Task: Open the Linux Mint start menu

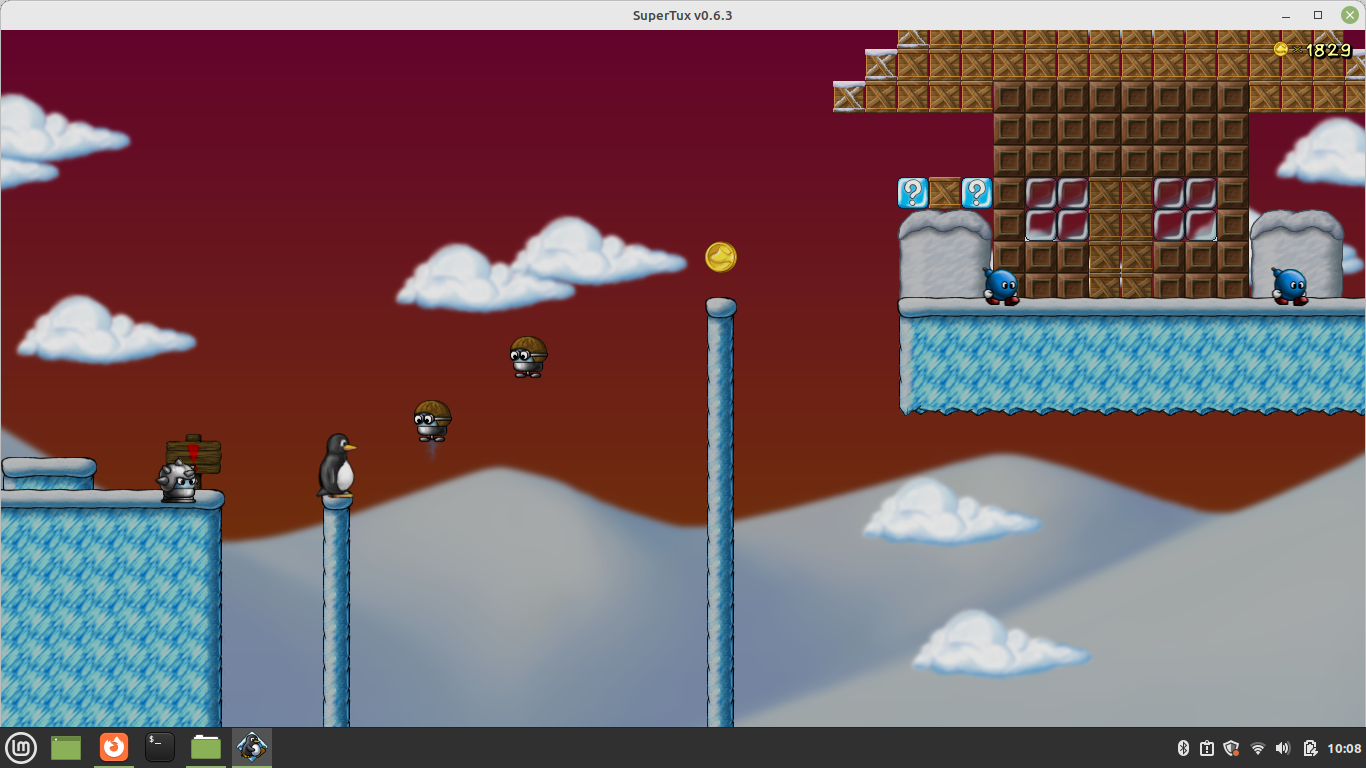Action: click(21, 747)
